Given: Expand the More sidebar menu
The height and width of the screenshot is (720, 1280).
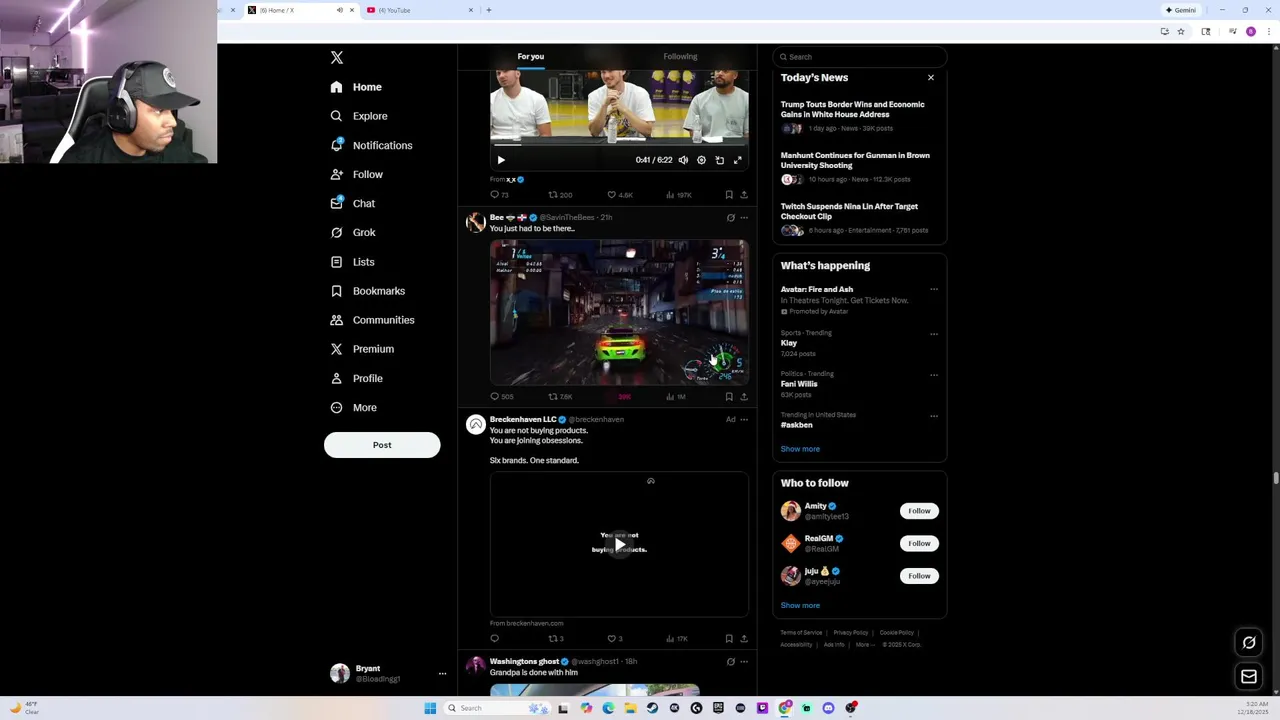Looking at the screenshot, I should (354, 407).
